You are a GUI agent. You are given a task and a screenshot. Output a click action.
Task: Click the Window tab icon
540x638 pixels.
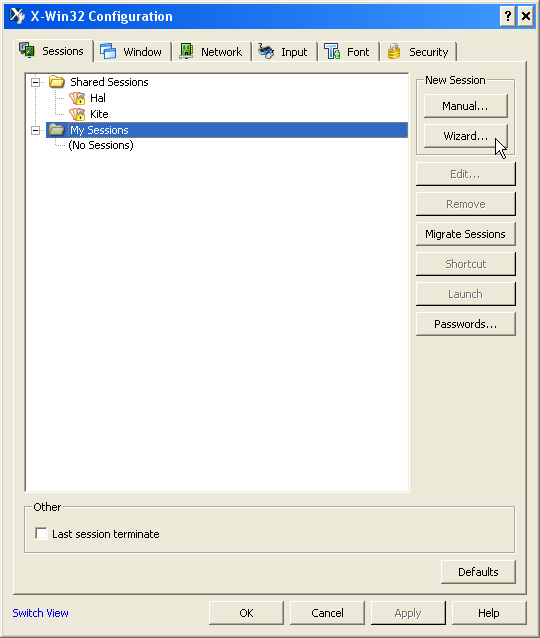point(108,51)
